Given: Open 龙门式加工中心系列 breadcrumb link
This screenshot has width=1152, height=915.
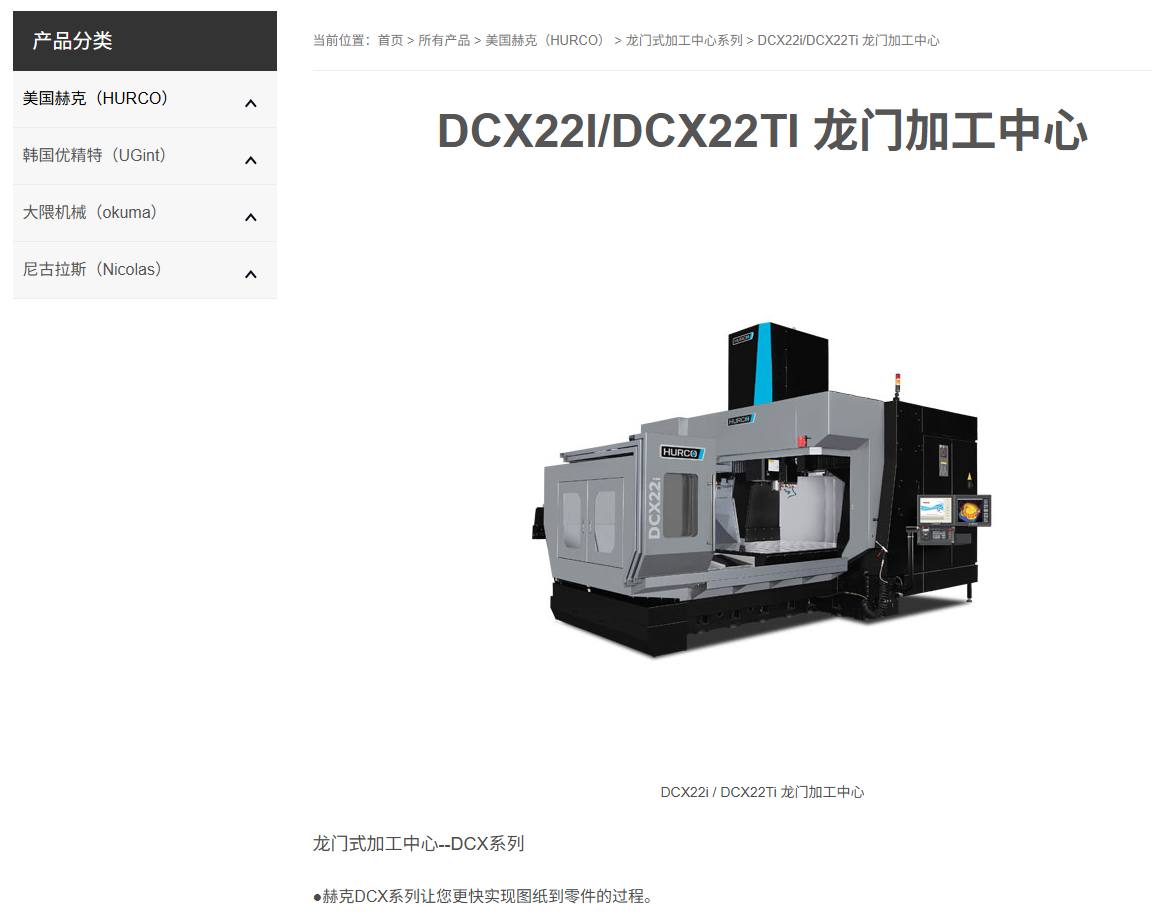Looking at the screenshot, I should (684, 40).
